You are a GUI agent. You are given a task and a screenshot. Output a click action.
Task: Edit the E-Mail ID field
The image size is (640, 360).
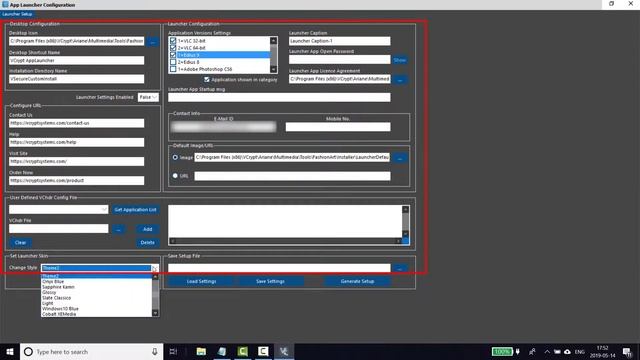click(224, 127)
